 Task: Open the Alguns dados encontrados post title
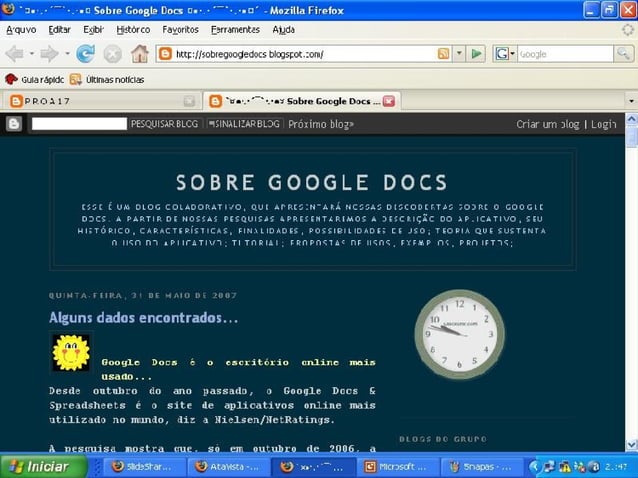(x=143, y=318)
